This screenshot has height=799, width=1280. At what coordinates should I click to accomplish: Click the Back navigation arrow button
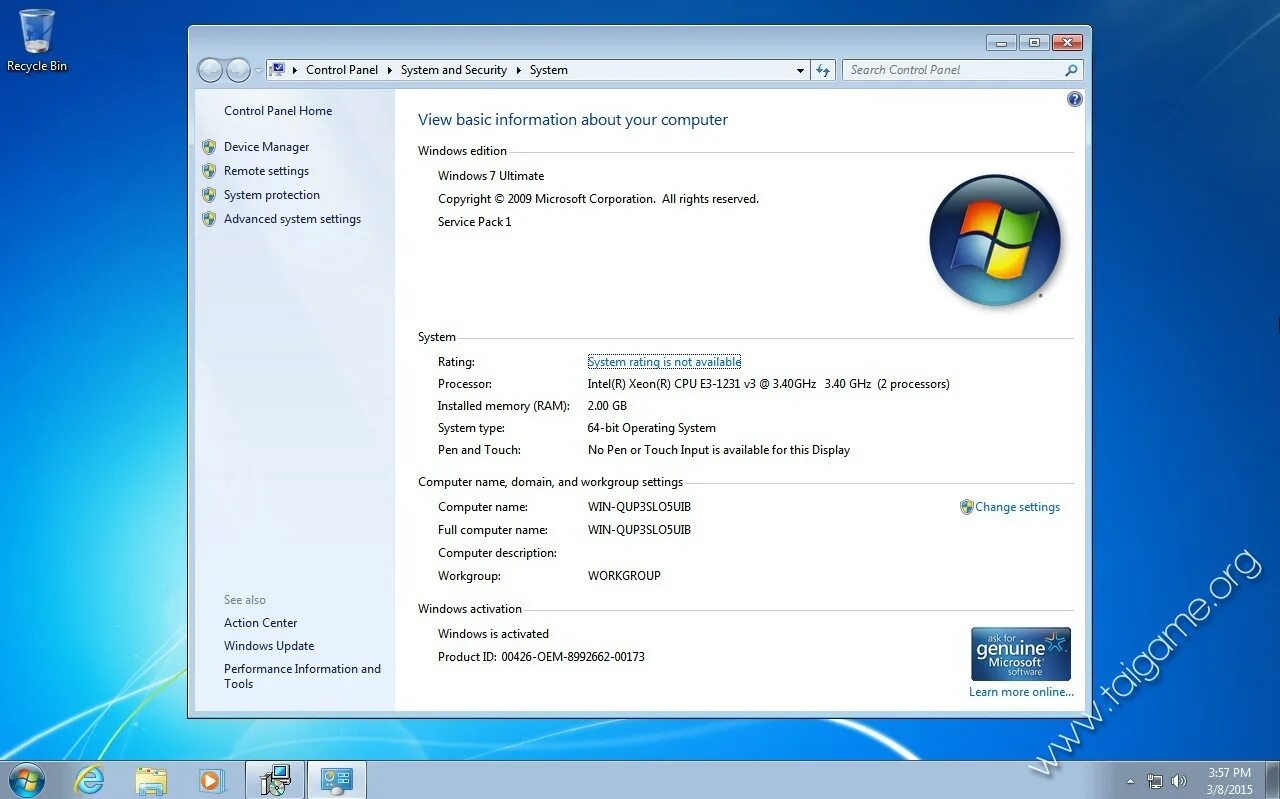click(x=211, y=70)
